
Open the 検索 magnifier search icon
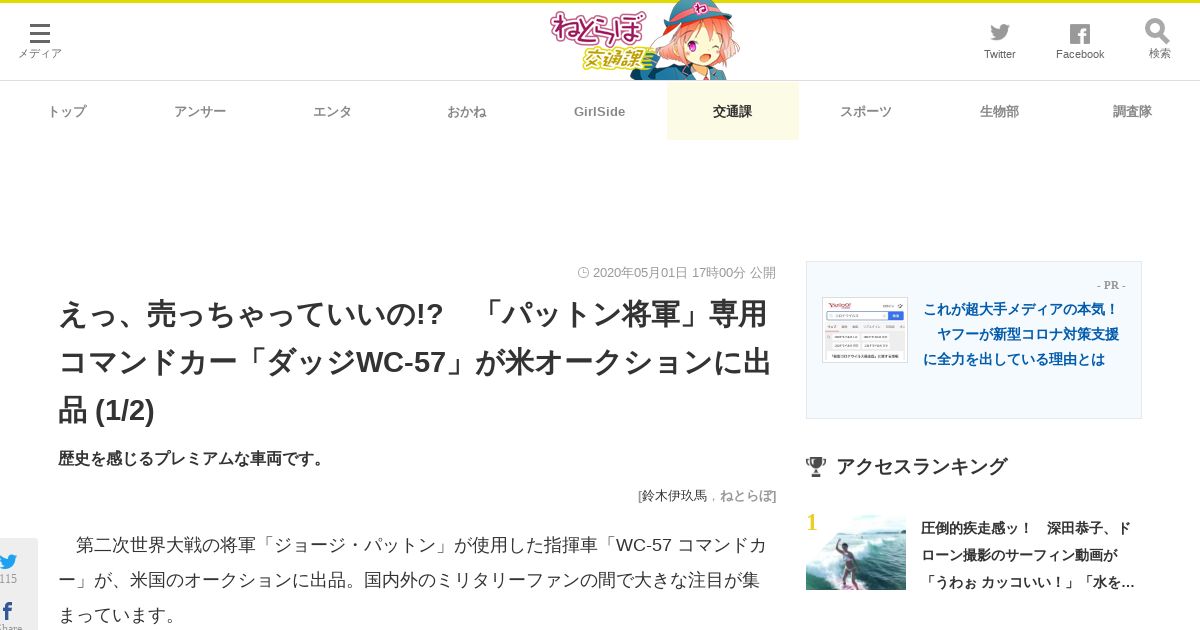pos(1159,39)
